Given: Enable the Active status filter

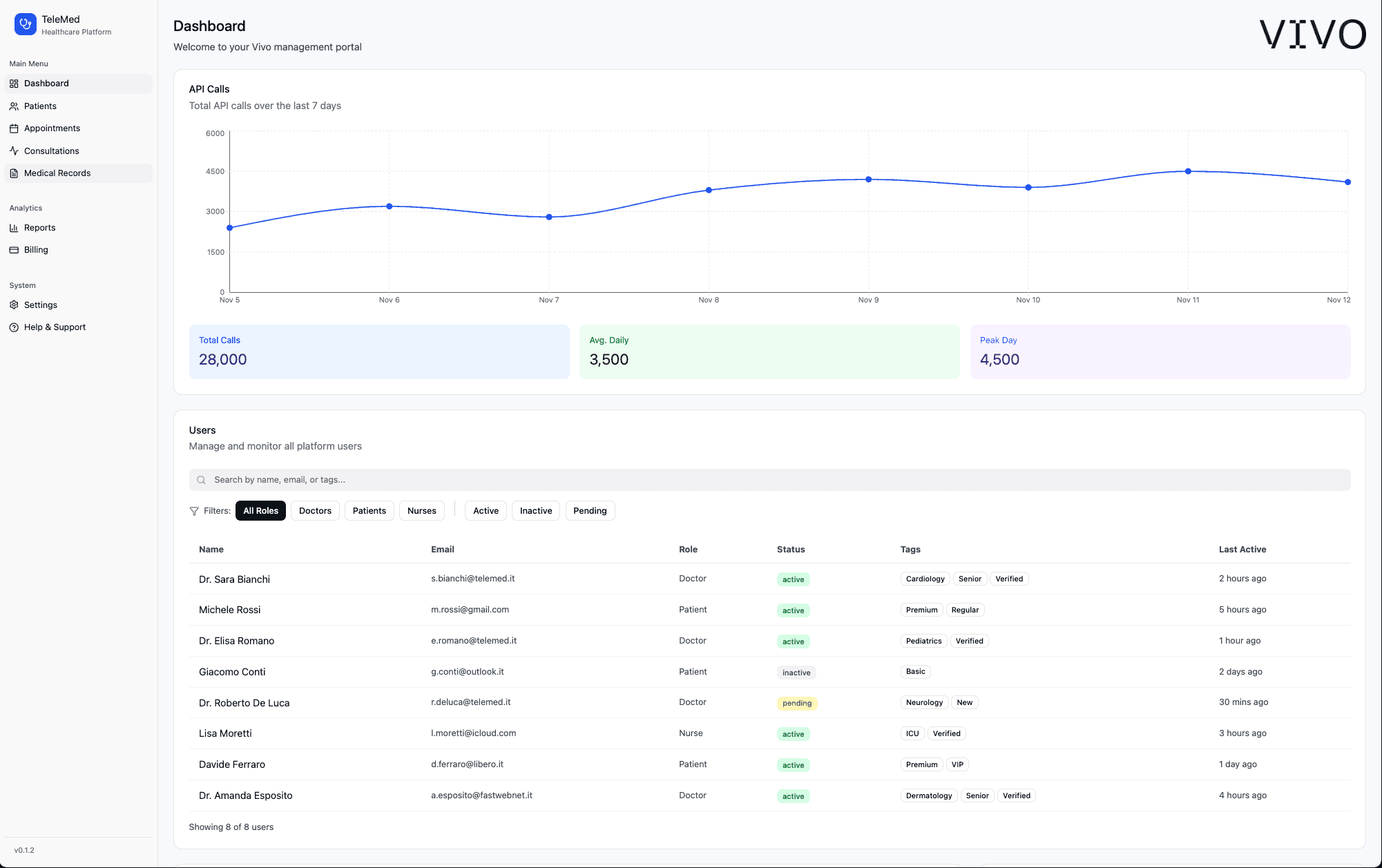Looking at the screenshot, I should [485, 510].
